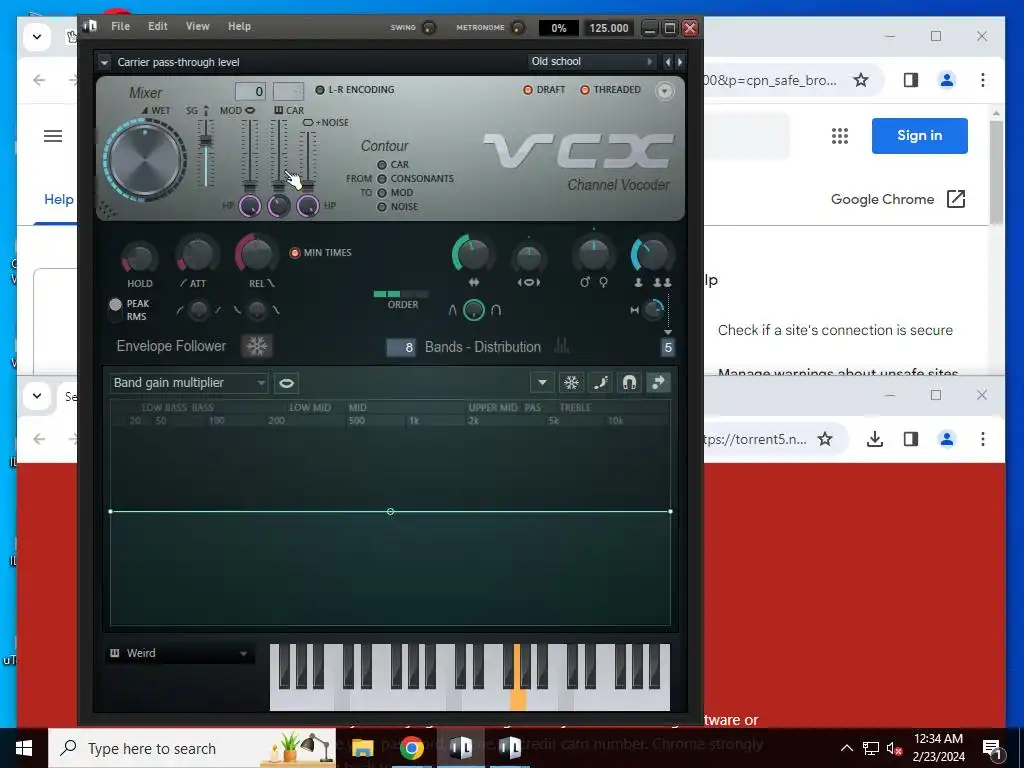Open the envelope editor options arrow
Screen dimensions: 1024x768
coord(542,383)
